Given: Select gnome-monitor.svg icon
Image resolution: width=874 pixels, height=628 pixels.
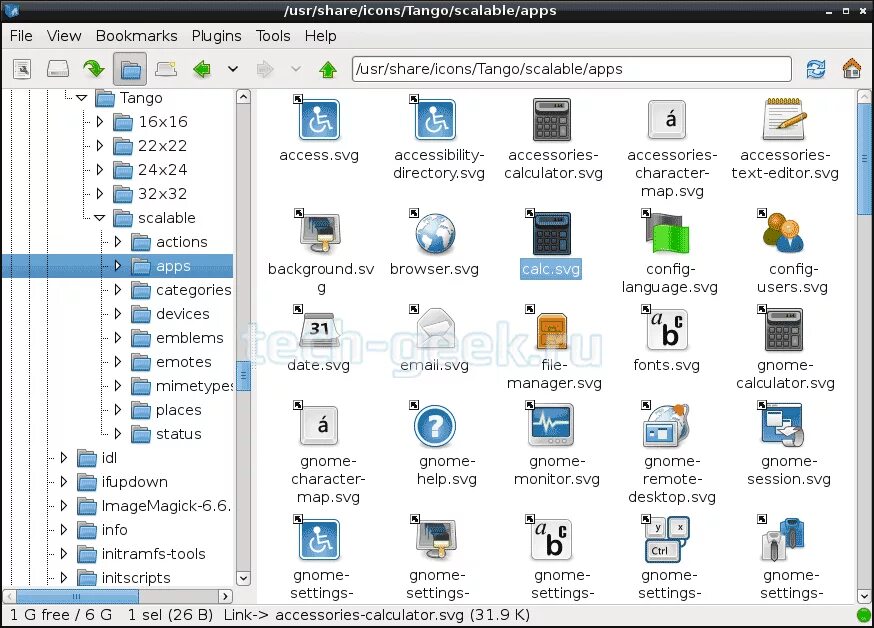Looking at the screenshot, I should click(x=552, y=425).
